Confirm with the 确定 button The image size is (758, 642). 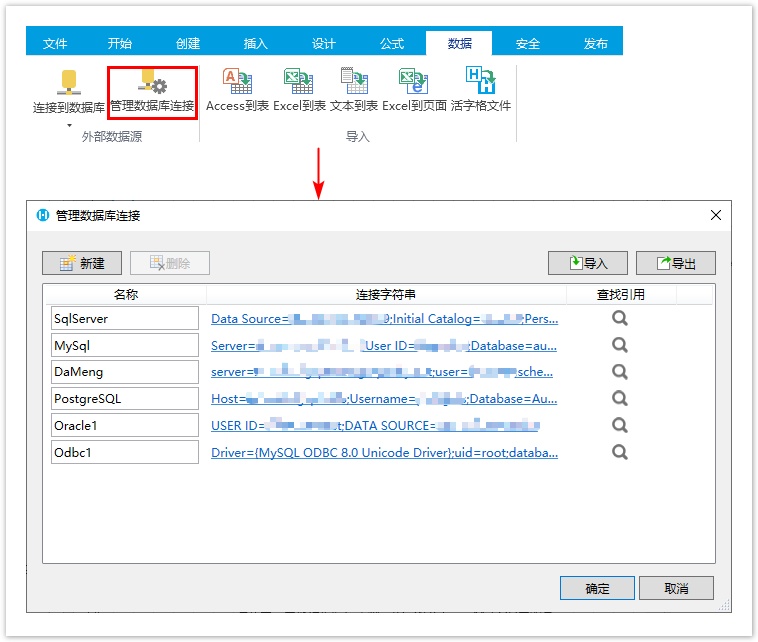597,588
